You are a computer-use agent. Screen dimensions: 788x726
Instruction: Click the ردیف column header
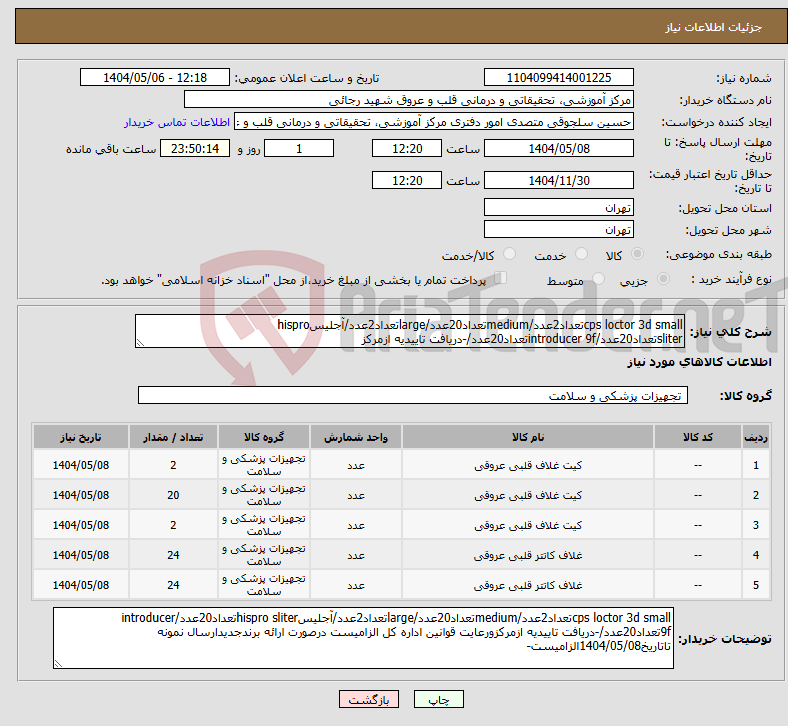point(755,437)
